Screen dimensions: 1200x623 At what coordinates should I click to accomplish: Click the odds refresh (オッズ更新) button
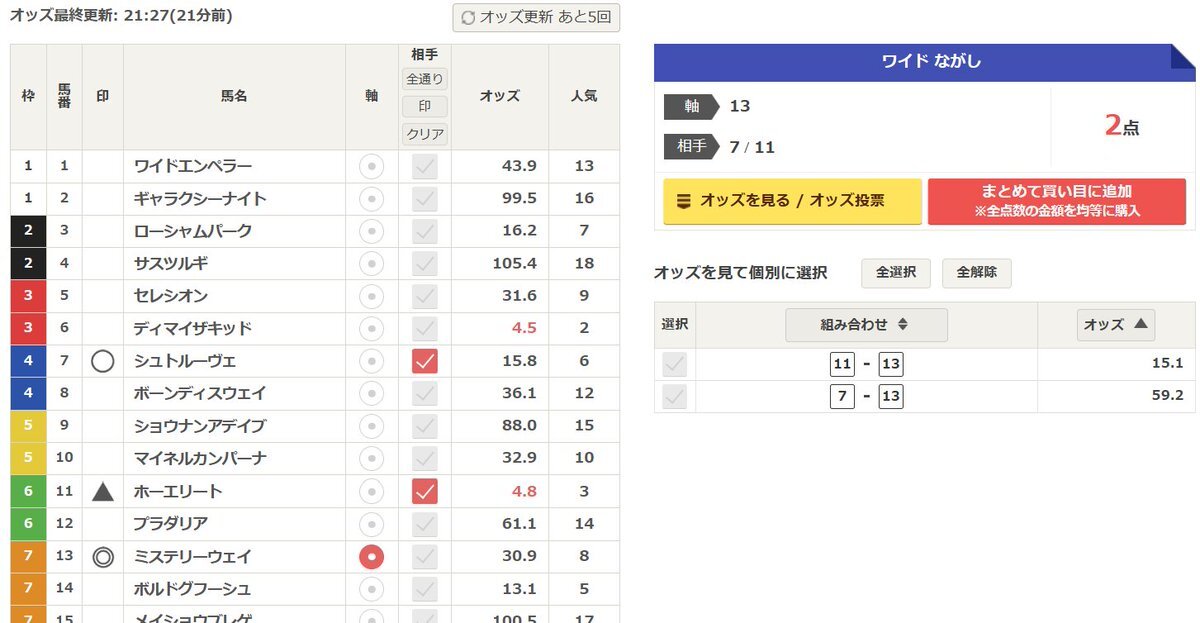click(x=536, y=17)
